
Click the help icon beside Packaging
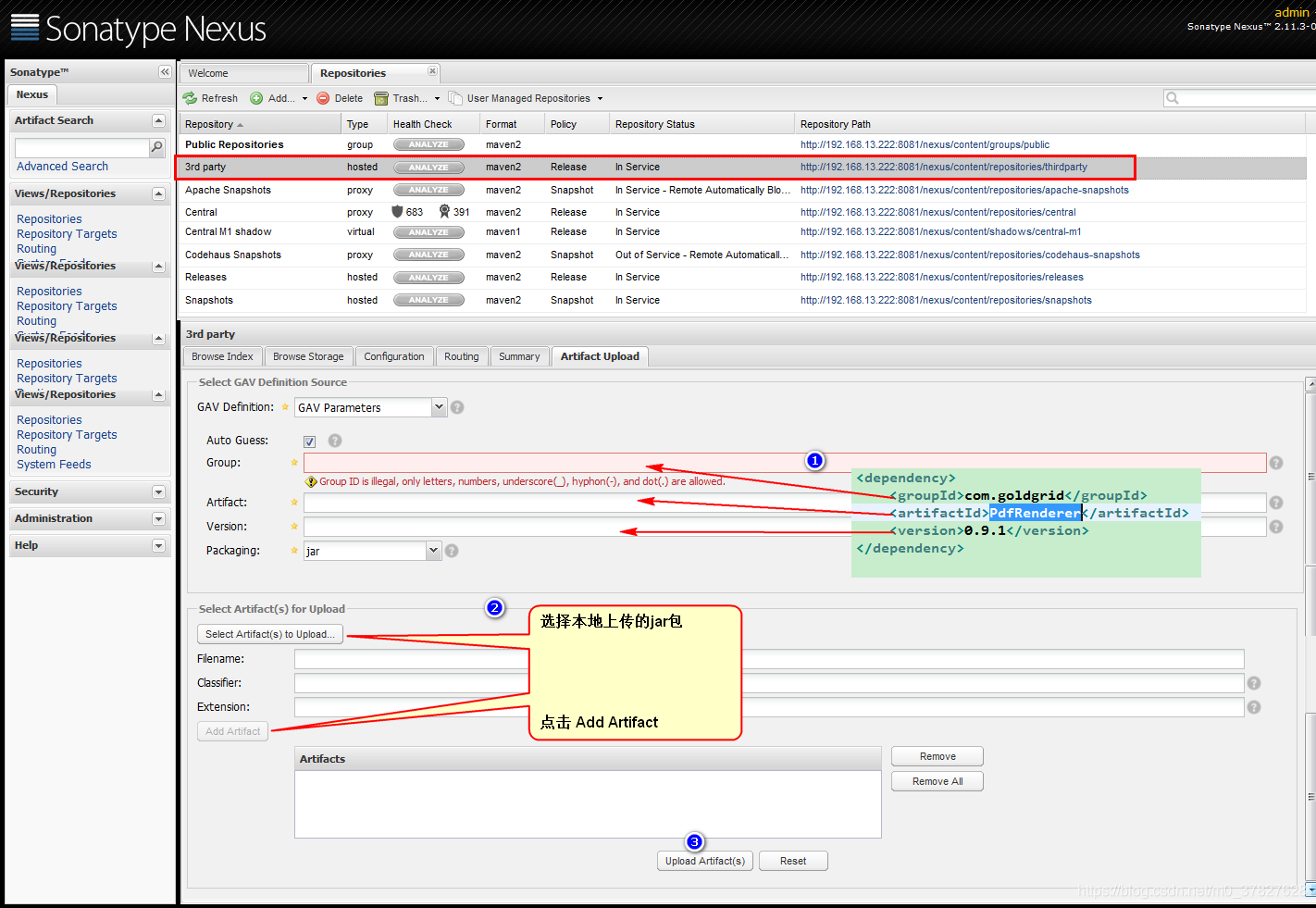coord(452,551)
